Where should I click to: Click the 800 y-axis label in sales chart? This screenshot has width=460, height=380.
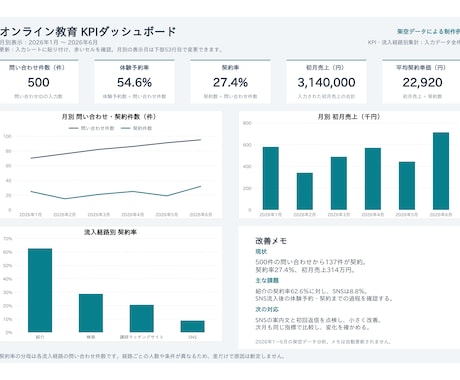(x=247, y=123)
